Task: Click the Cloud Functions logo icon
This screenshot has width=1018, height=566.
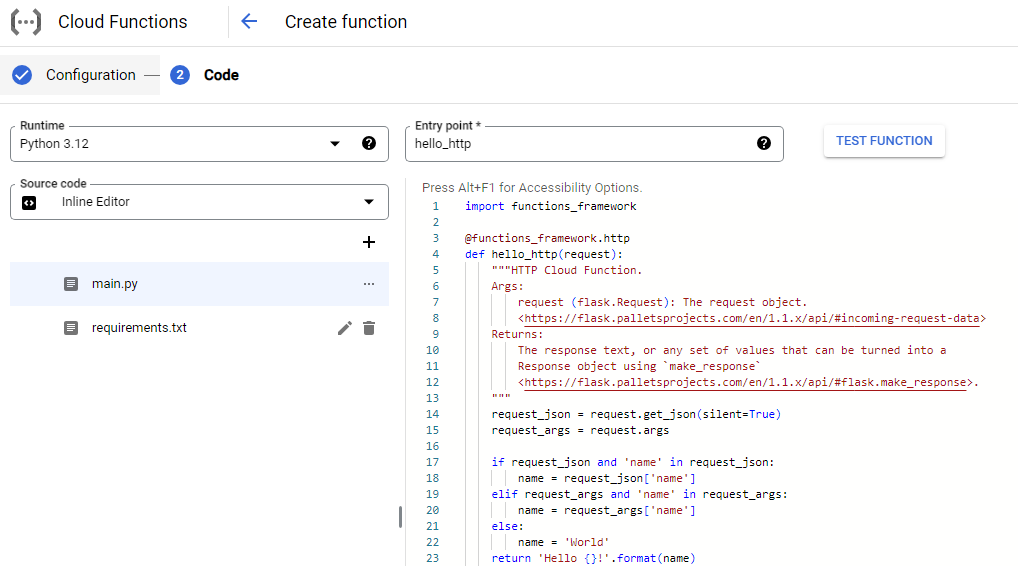Action: (26, 22)
